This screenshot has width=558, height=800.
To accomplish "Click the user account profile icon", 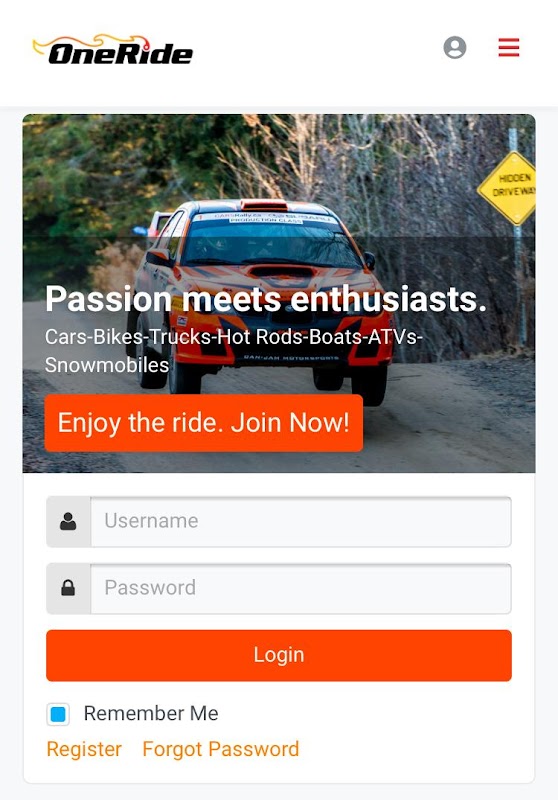I will pos(454,47).
